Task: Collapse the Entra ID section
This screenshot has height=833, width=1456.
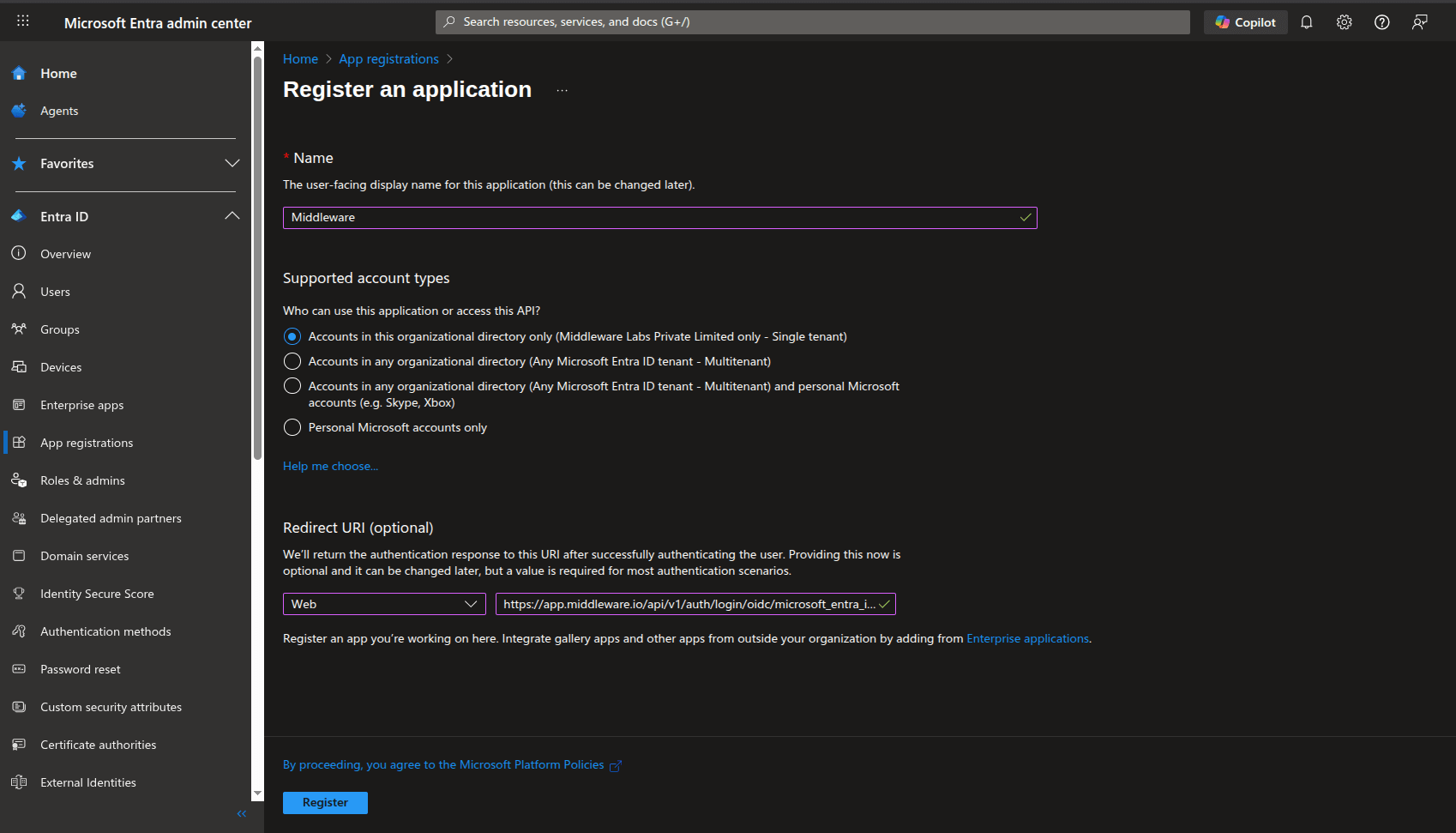Action: pos(232,215)
